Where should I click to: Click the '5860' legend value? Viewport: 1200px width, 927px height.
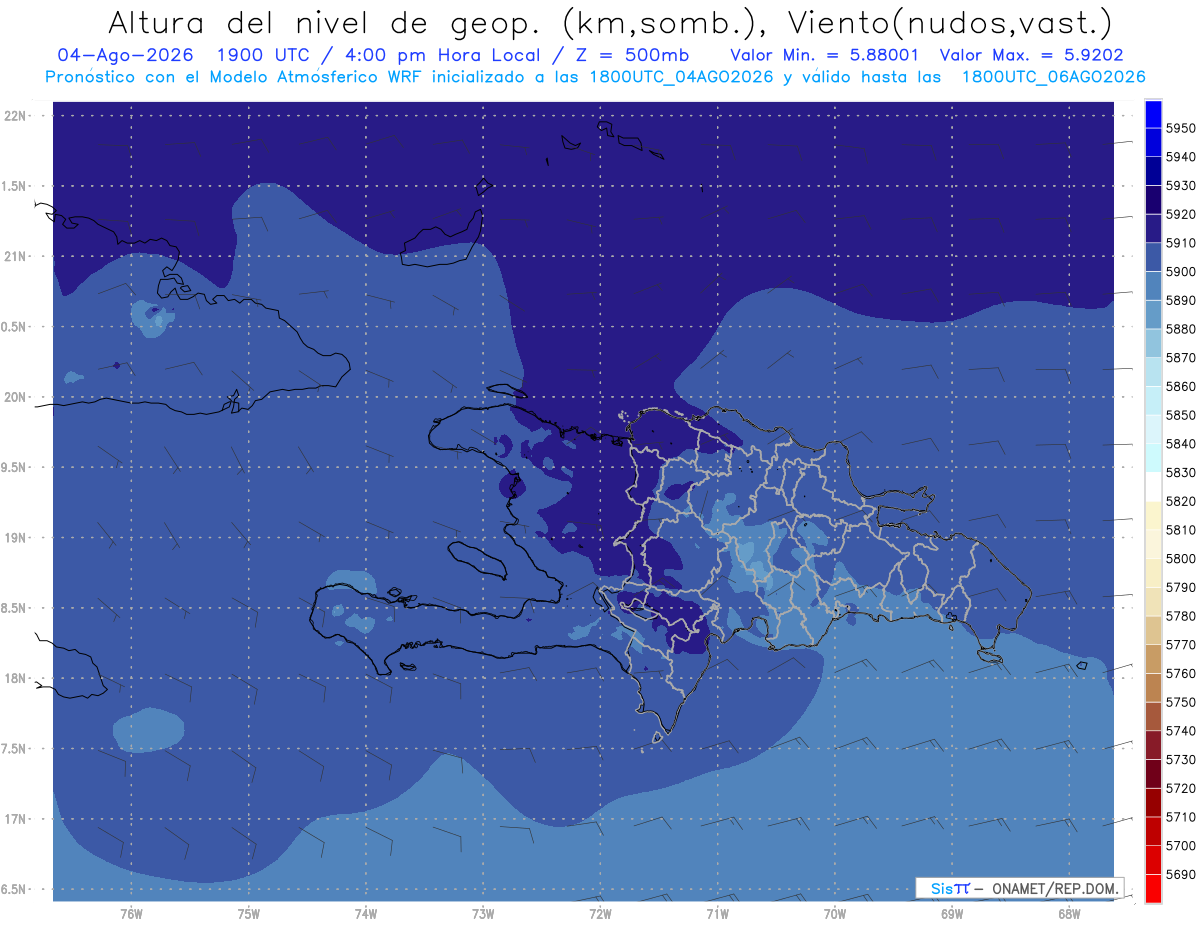pos(1181,387)
